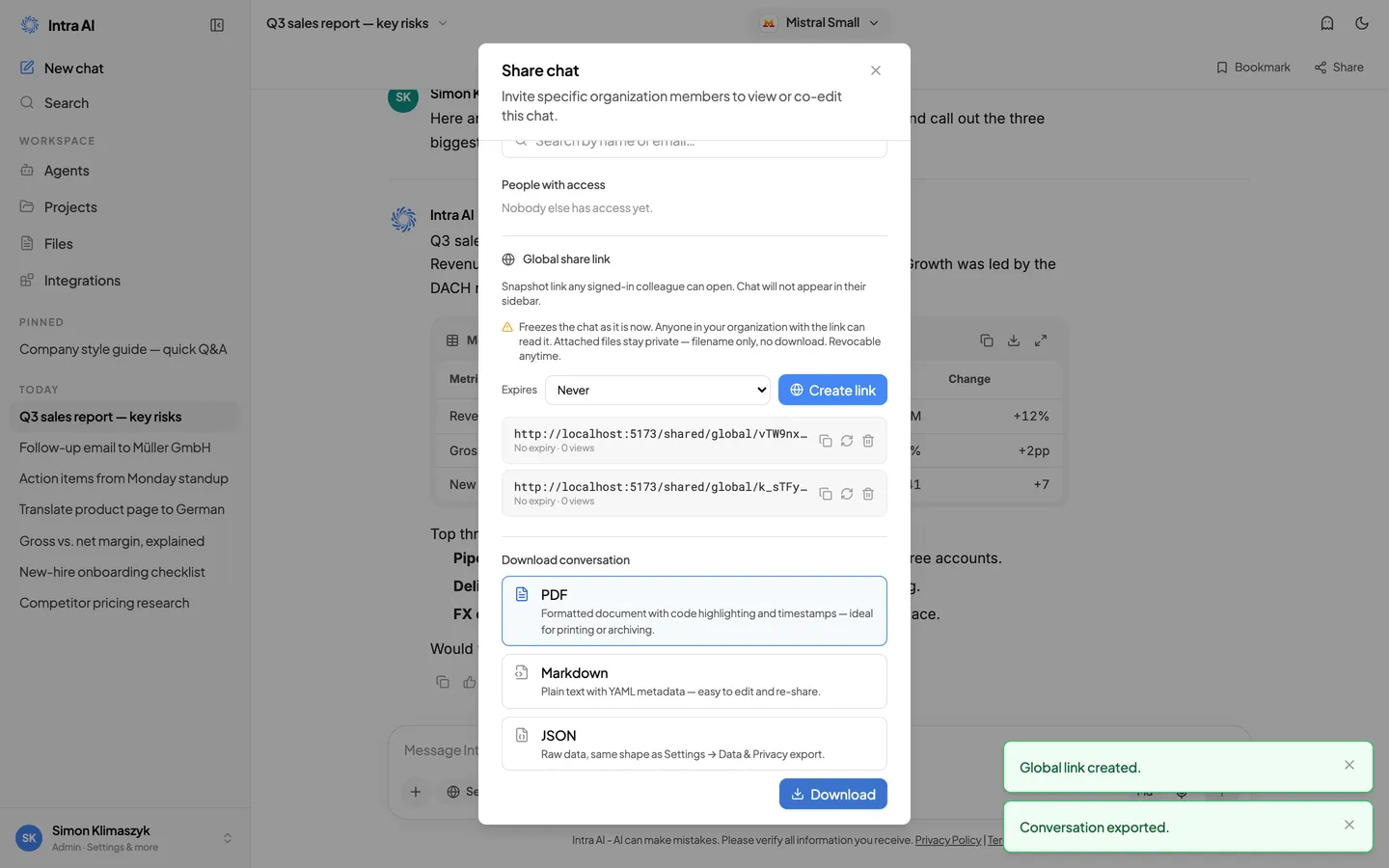
Task: Open Search in the sidebar
Action: (125, 103)
